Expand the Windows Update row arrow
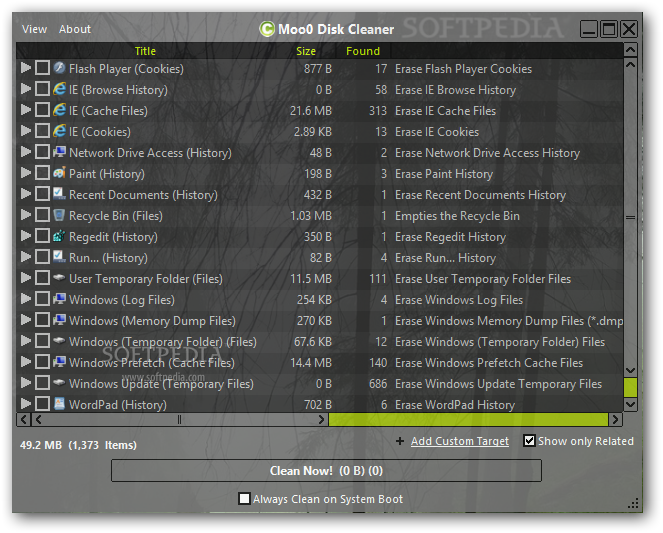The image size is (663, 533). (x=26, y=383)
